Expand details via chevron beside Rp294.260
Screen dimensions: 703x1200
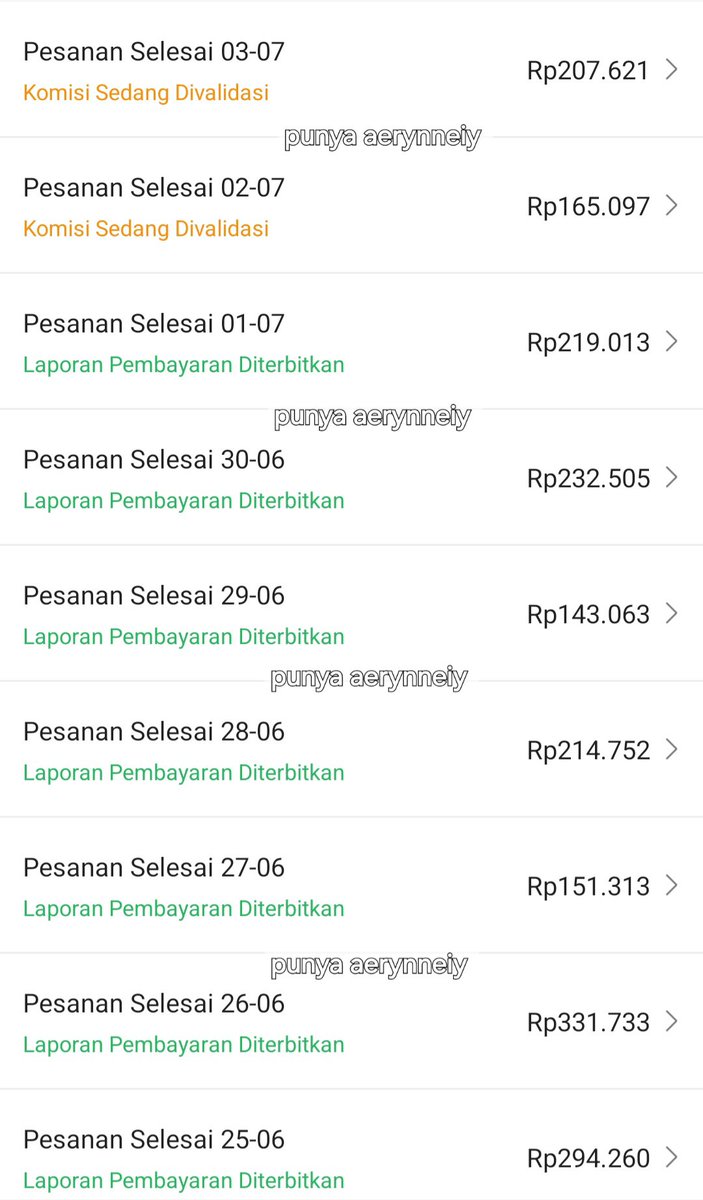click(671, 1157)
